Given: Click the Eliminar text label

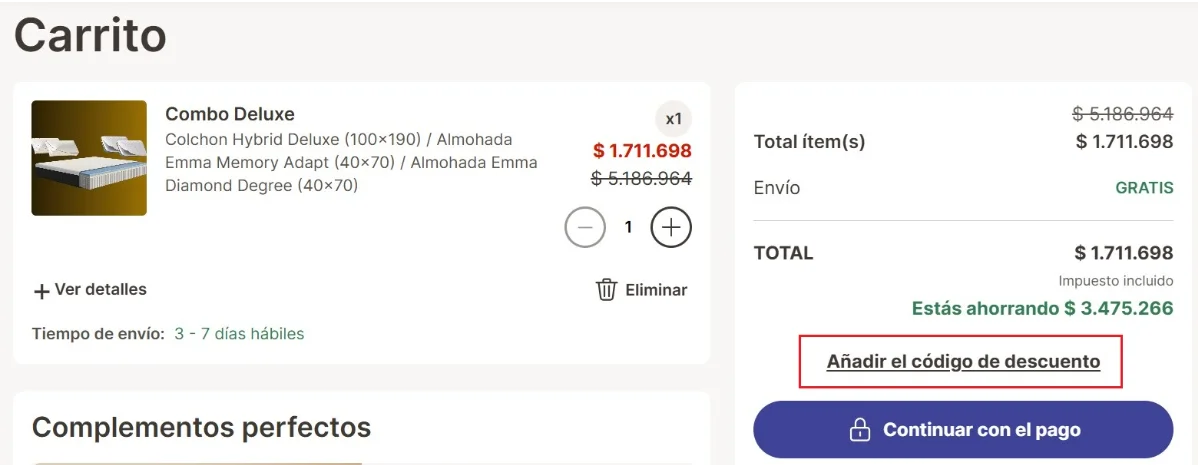Looking at the screenshot, I should point(656,290).
